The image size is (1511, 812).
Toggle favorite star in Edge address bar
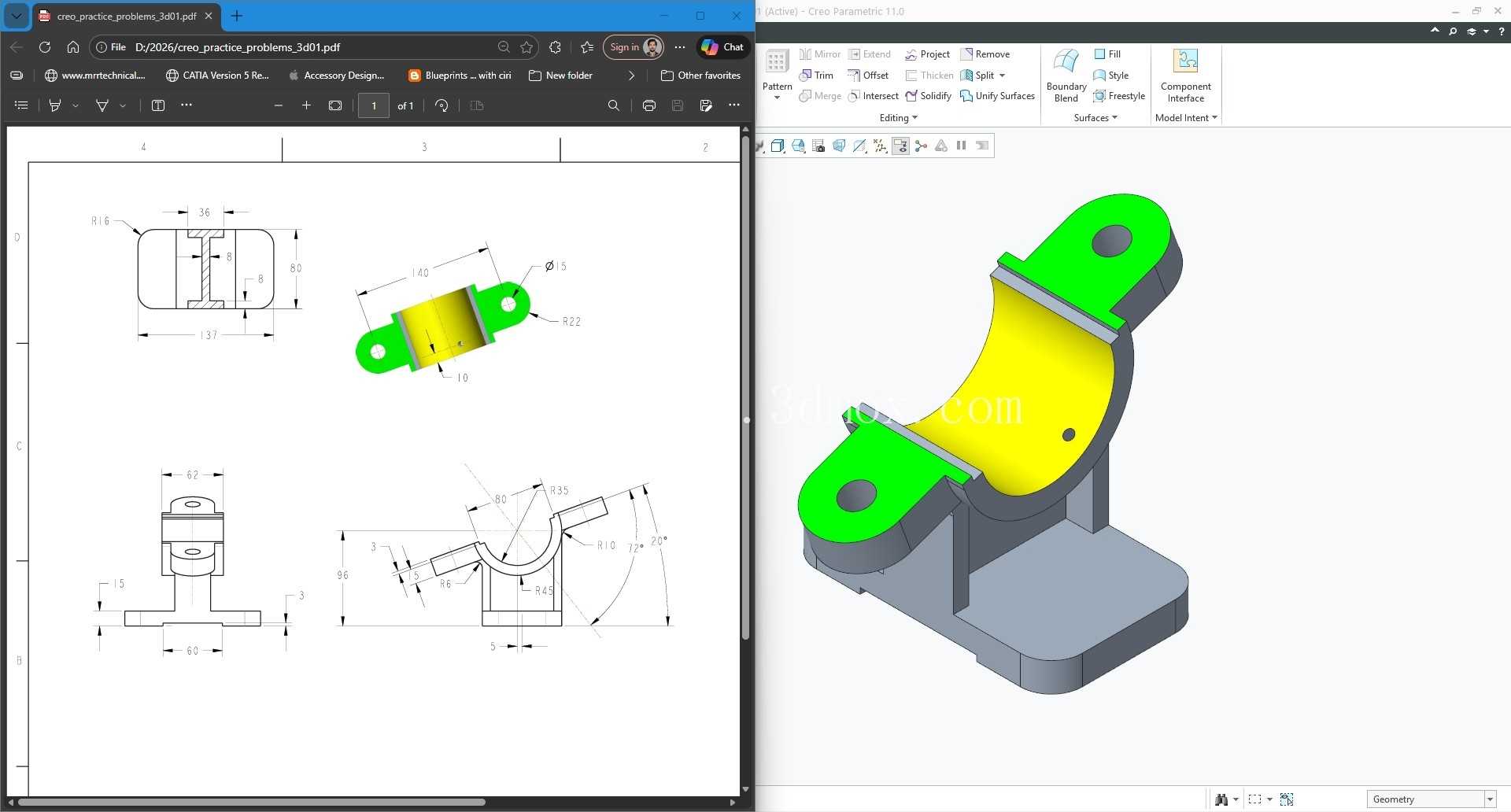[526, 47]
